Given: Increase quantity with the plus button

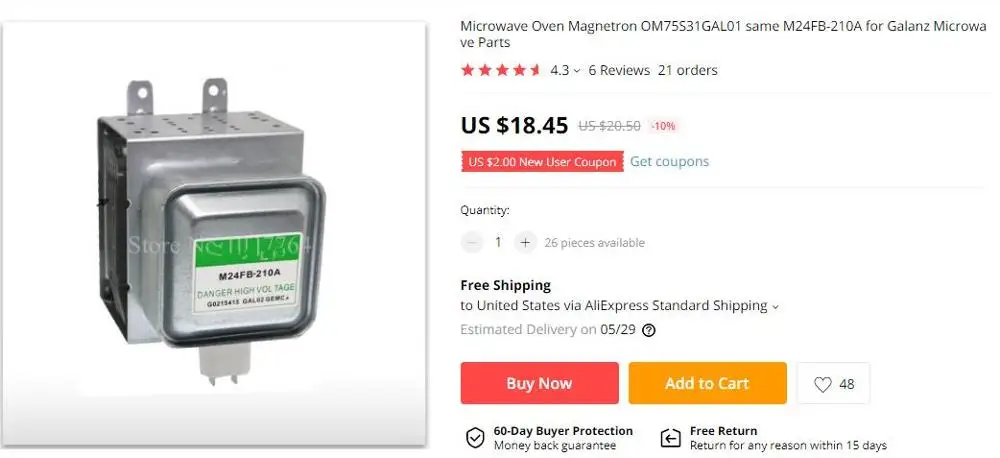Looking at the screenshot, I should click(x=525, y=242).
